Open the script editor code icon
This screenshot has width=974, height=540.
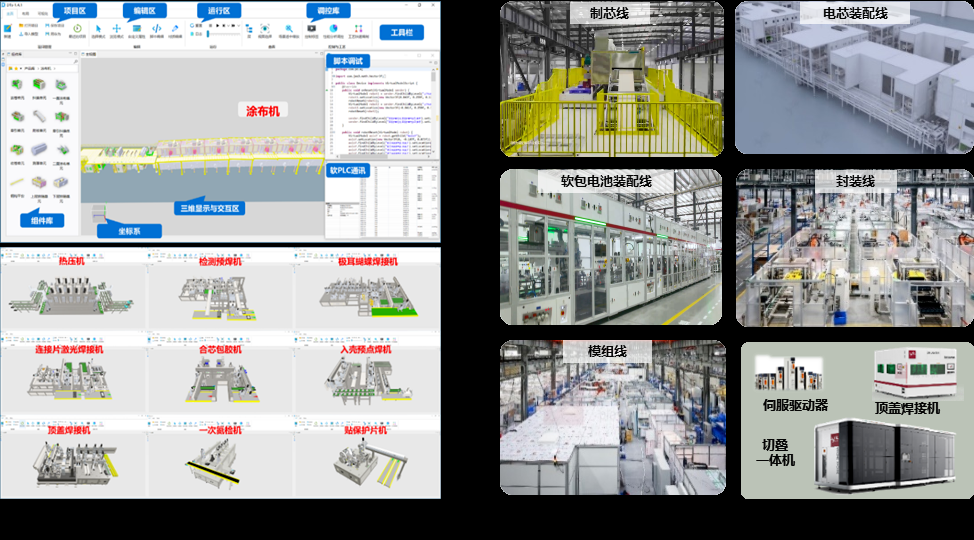pos(156,29)
